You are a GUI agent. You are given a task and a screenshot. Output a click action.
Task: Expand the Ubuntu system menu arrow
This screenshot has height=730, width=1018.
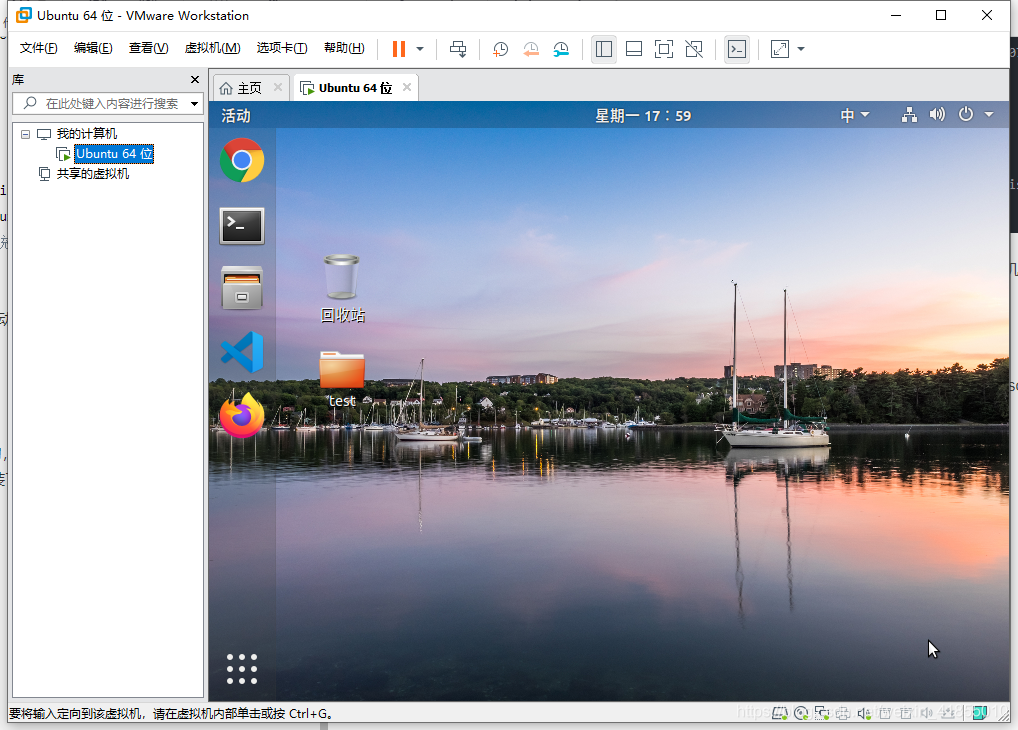(989, 114)
